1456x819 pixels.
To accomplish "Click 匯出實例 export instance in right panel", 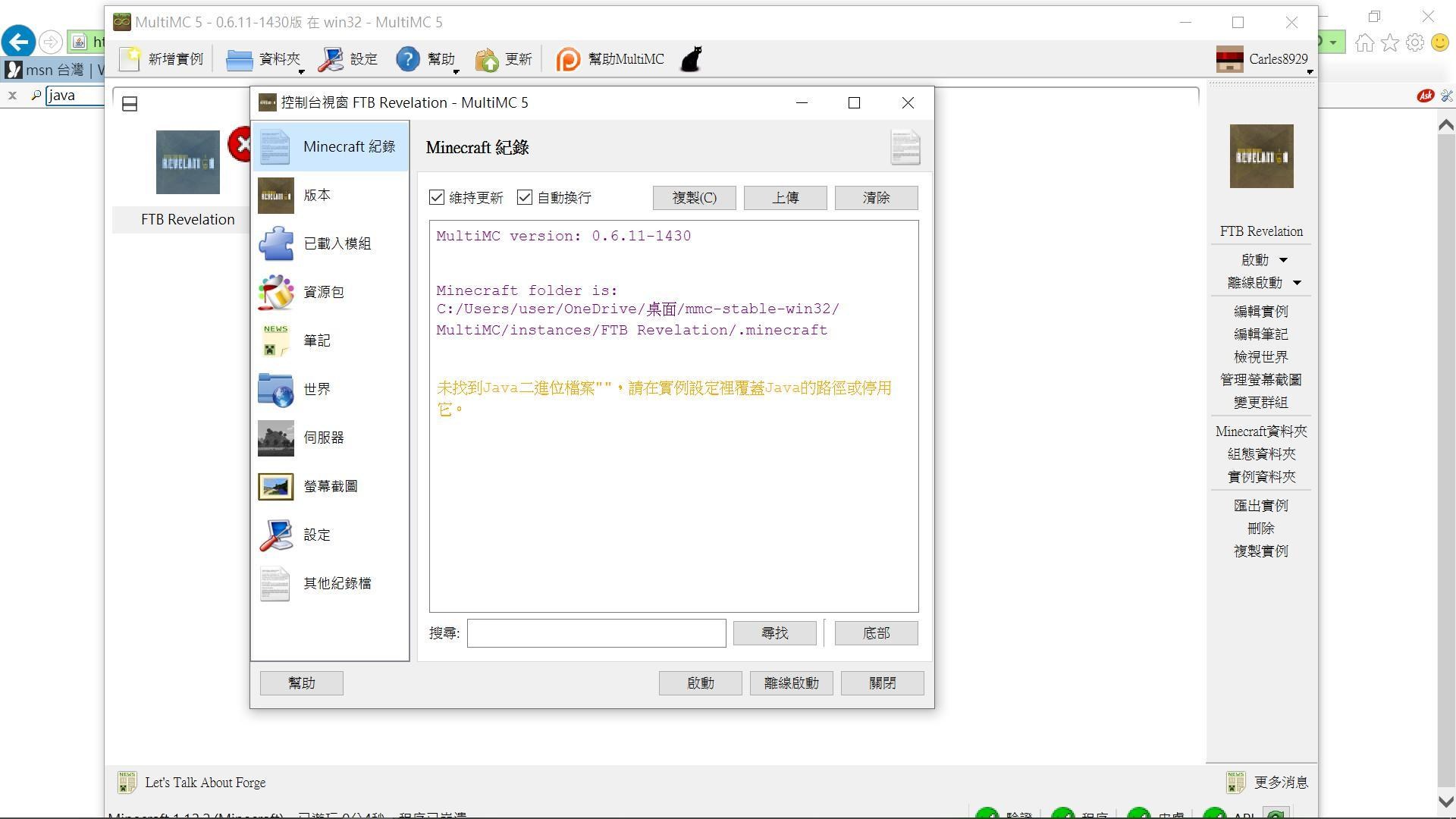I will coord(1261,506).
